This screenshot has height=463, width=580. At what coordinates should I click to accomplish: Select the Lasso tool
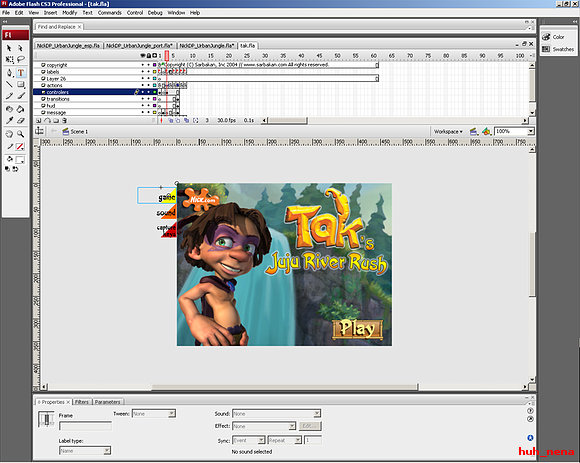(x=21, y=59)
